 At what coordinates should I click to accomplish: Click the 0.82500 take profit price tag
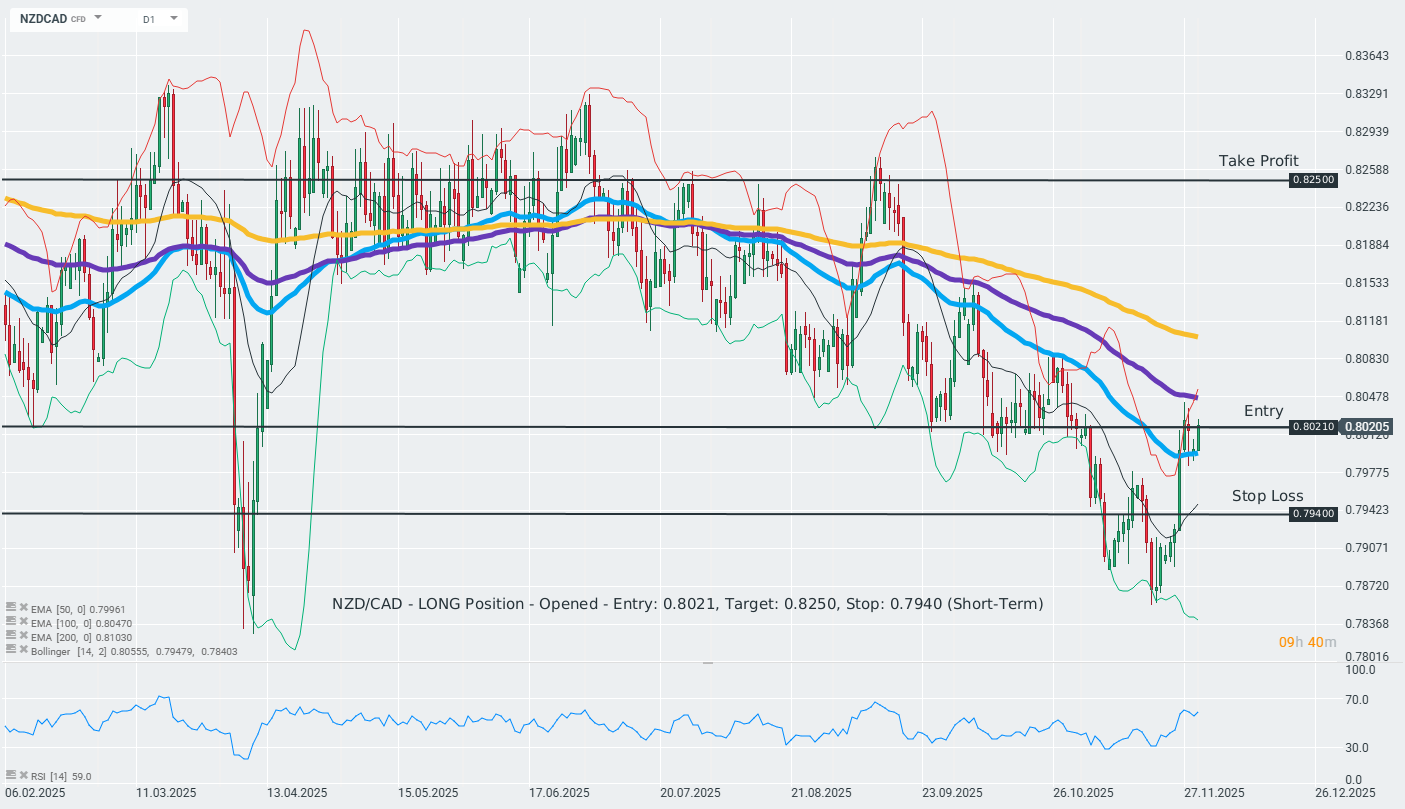coord(1313,180)
